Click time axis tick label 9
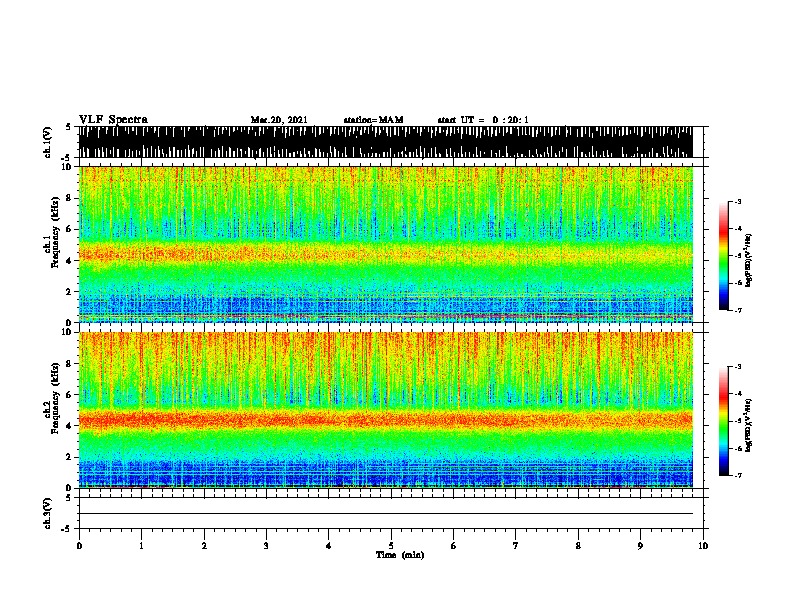 point(640,546)
